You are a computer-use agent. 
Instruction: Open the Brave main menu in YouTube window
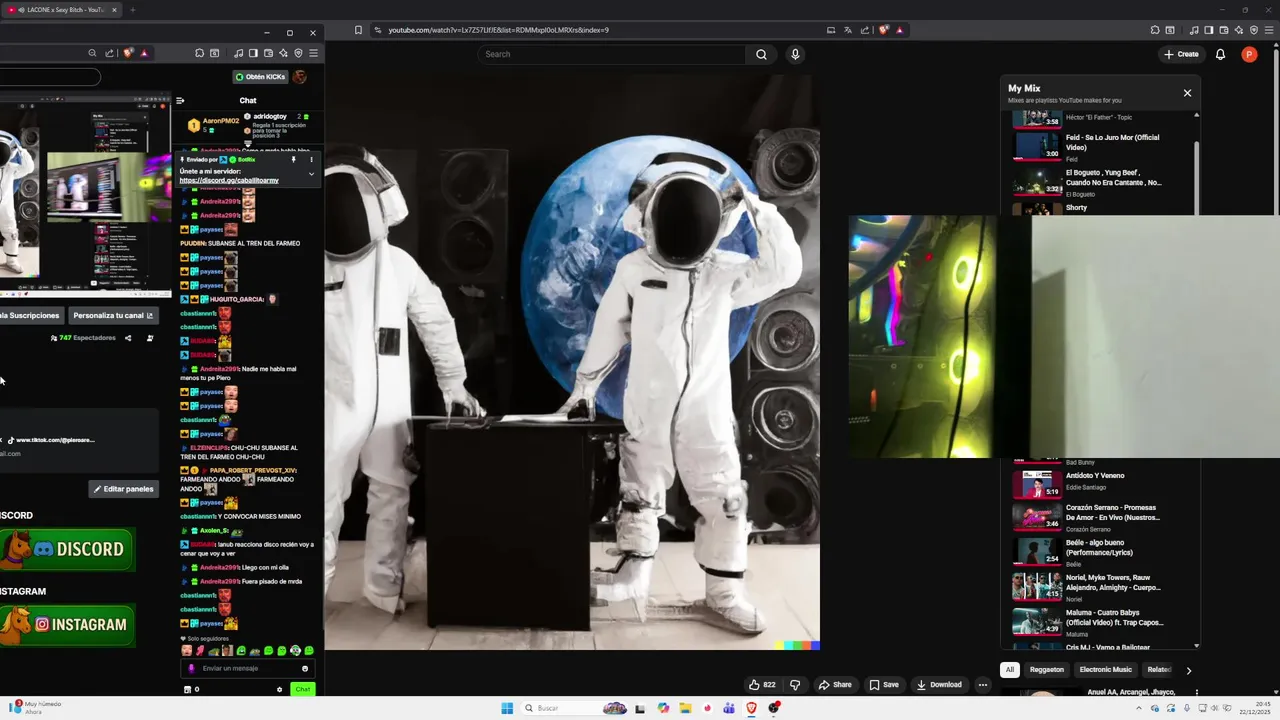point(1269,30)
